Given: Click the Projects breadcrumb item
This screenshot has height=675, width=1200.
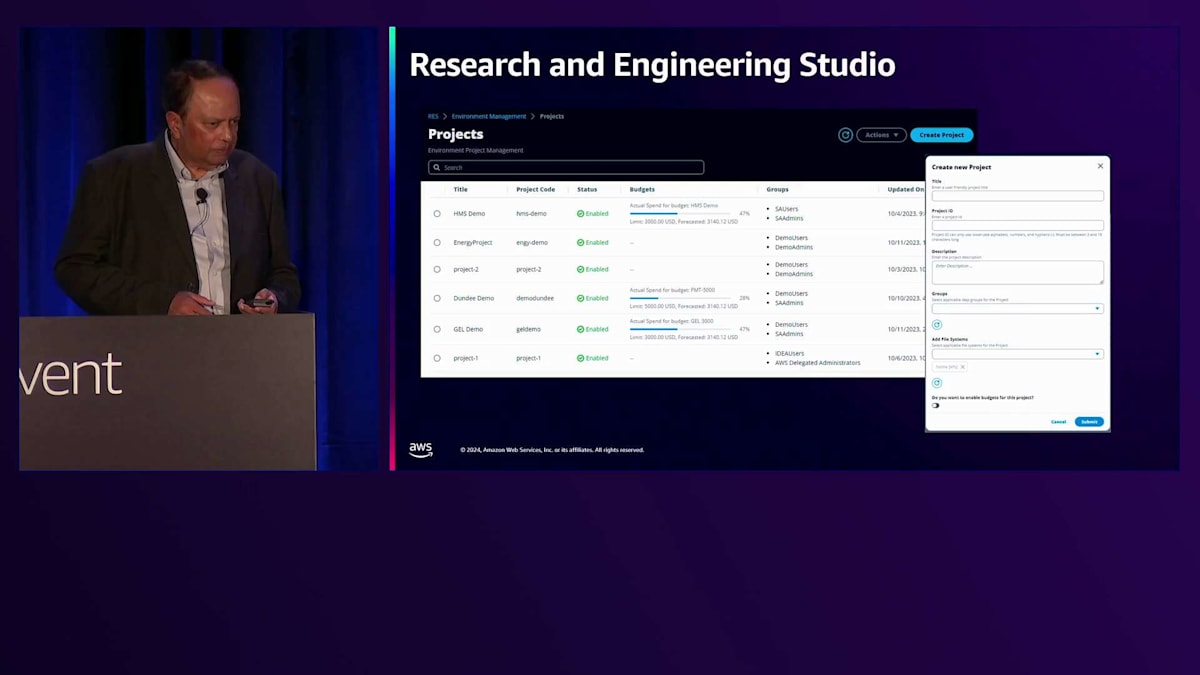Looking at the screenshot, I should pos(552,116).
